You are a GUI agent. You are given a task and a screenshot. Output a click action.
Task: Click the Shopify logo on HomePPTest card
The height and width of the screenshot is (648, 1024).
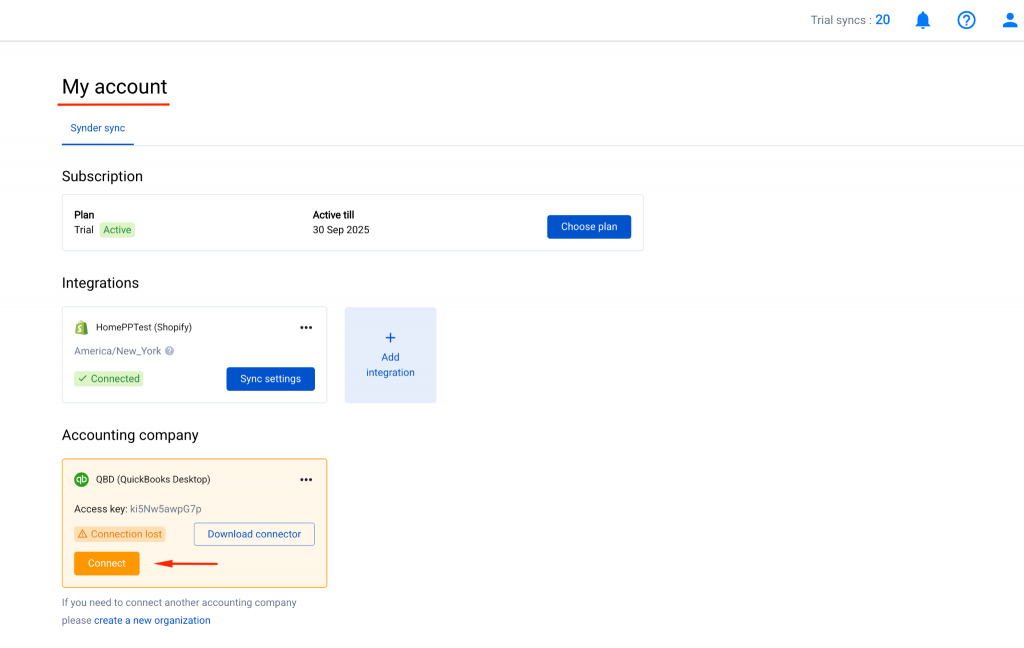click(x=82, y=327)
